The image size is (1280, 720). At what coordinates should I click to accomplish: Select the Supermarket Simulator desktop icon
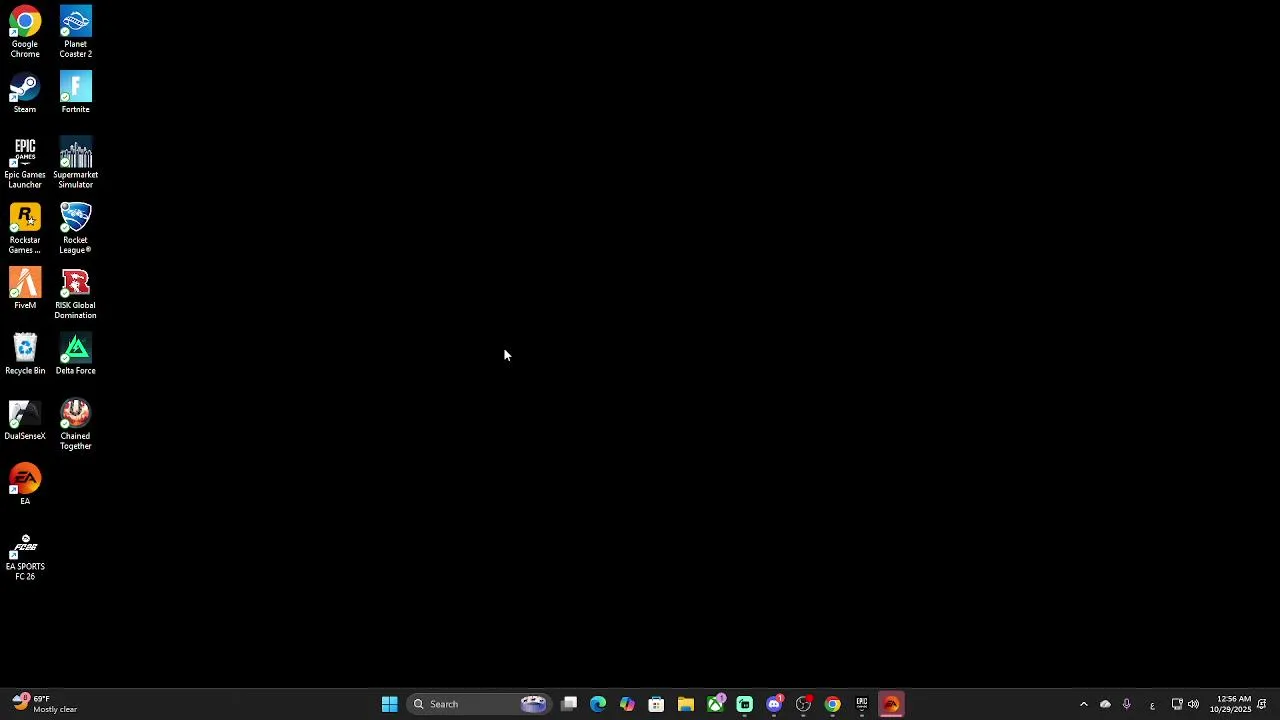click(75, 163)
